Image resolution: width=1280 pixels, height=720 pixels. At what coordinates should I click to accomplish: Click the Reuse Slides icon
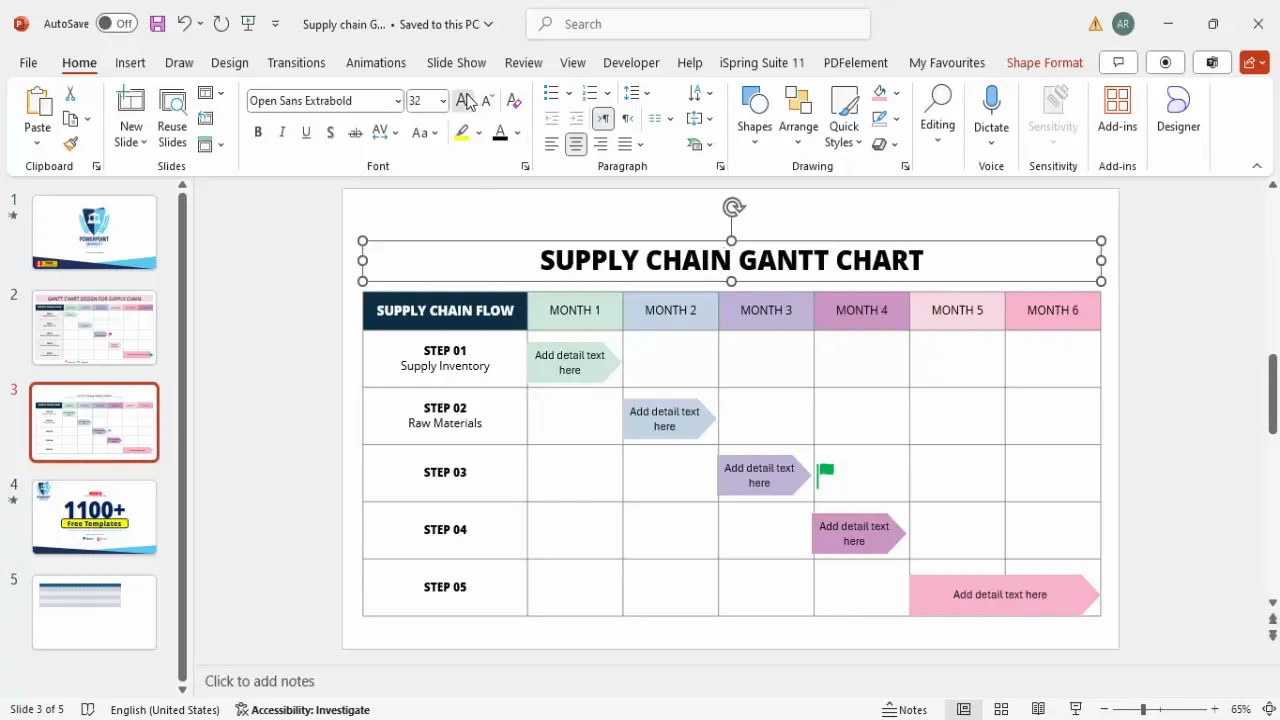click(x=172, y=102)
